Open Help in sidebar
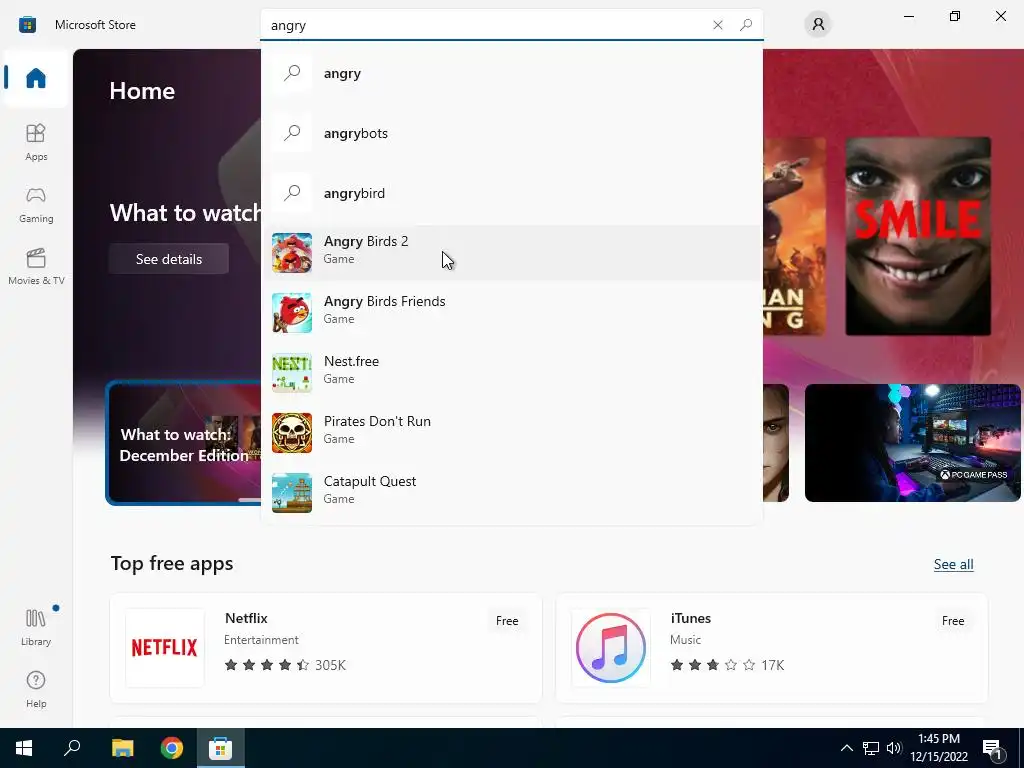The width and height of the screenshot is (1024, 768). pyautogui.click(x=36, y=689)
